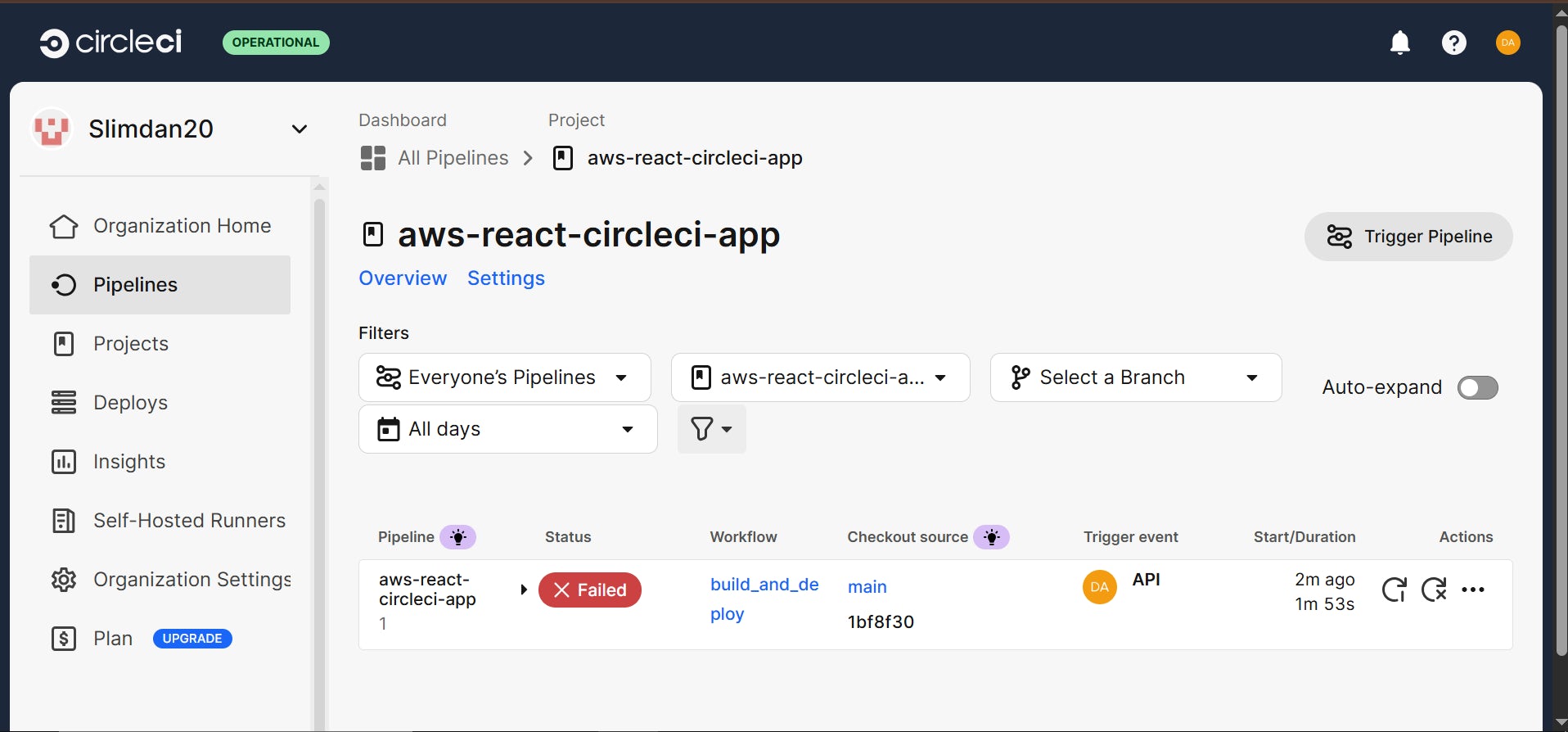Click the rerun from failed icon
This screenshot has width=1568, height=732.
coord(1435,590)
